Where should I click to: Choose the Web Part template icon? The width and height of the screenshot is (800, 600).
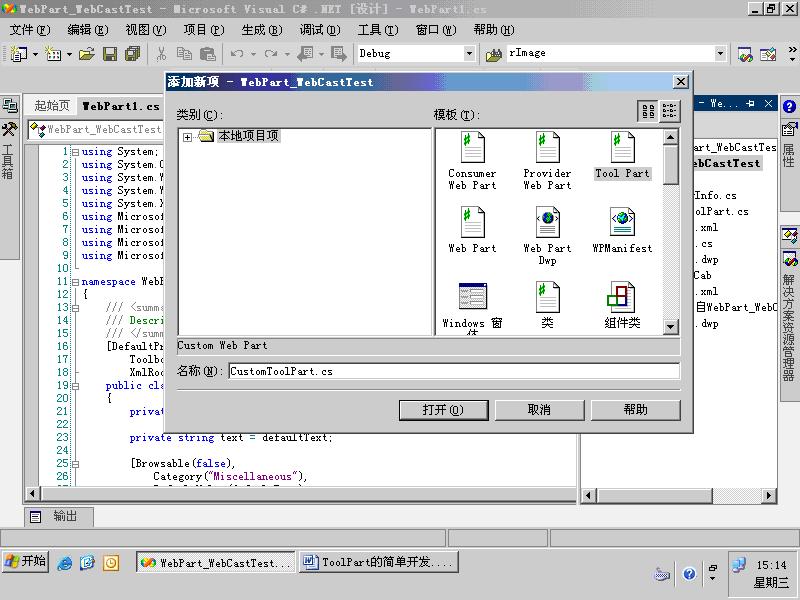tap(472, 222)
